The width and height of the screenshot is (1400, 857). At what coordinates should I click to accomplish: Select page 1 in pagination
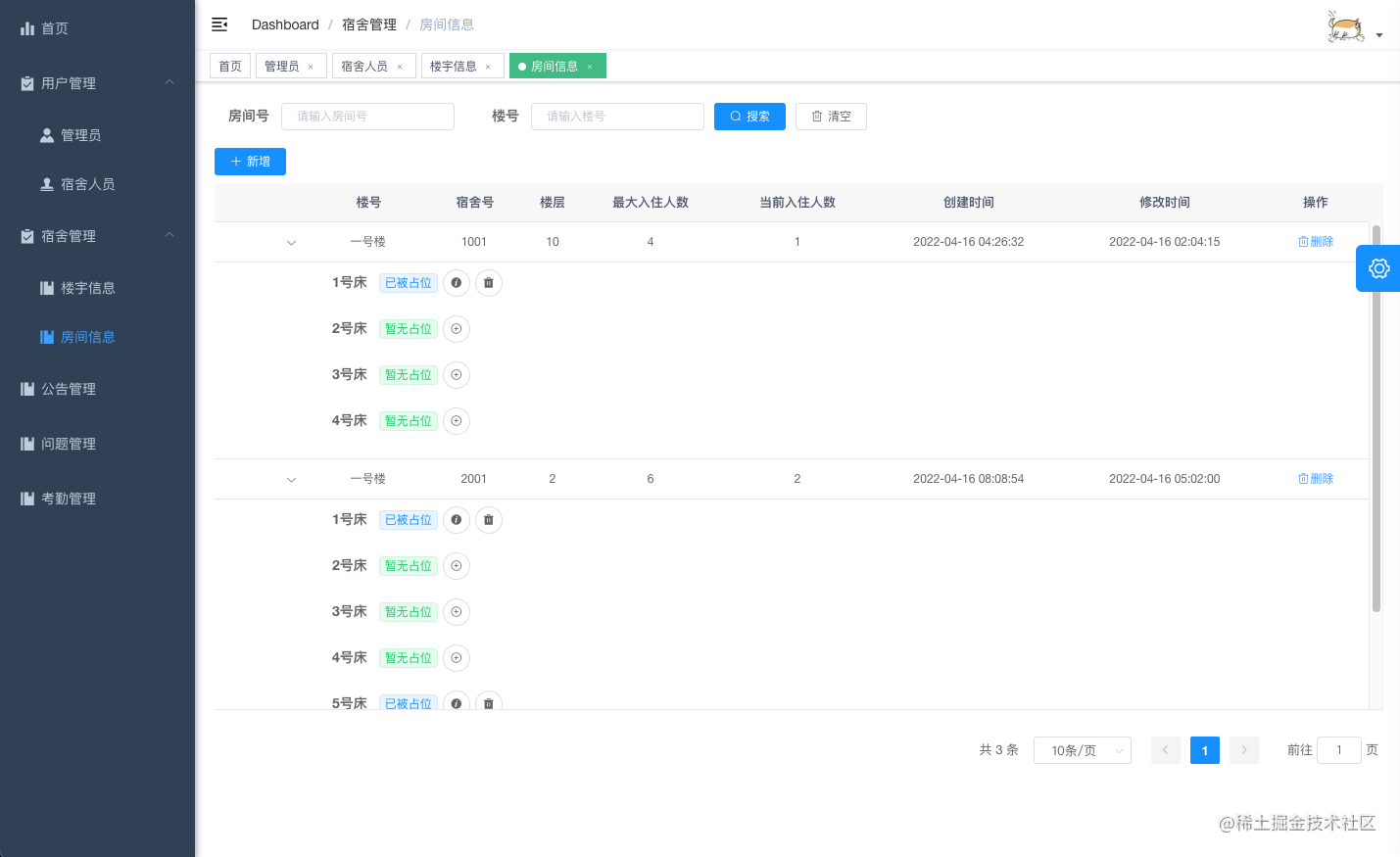coord(1205,750)
